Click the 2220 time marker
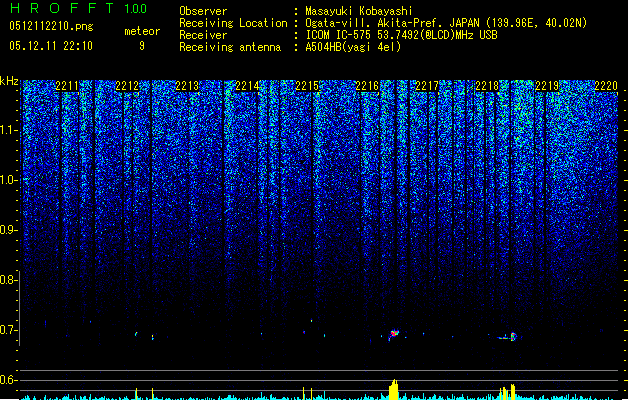This screenshot has height=400, width=629. point(606,86)
